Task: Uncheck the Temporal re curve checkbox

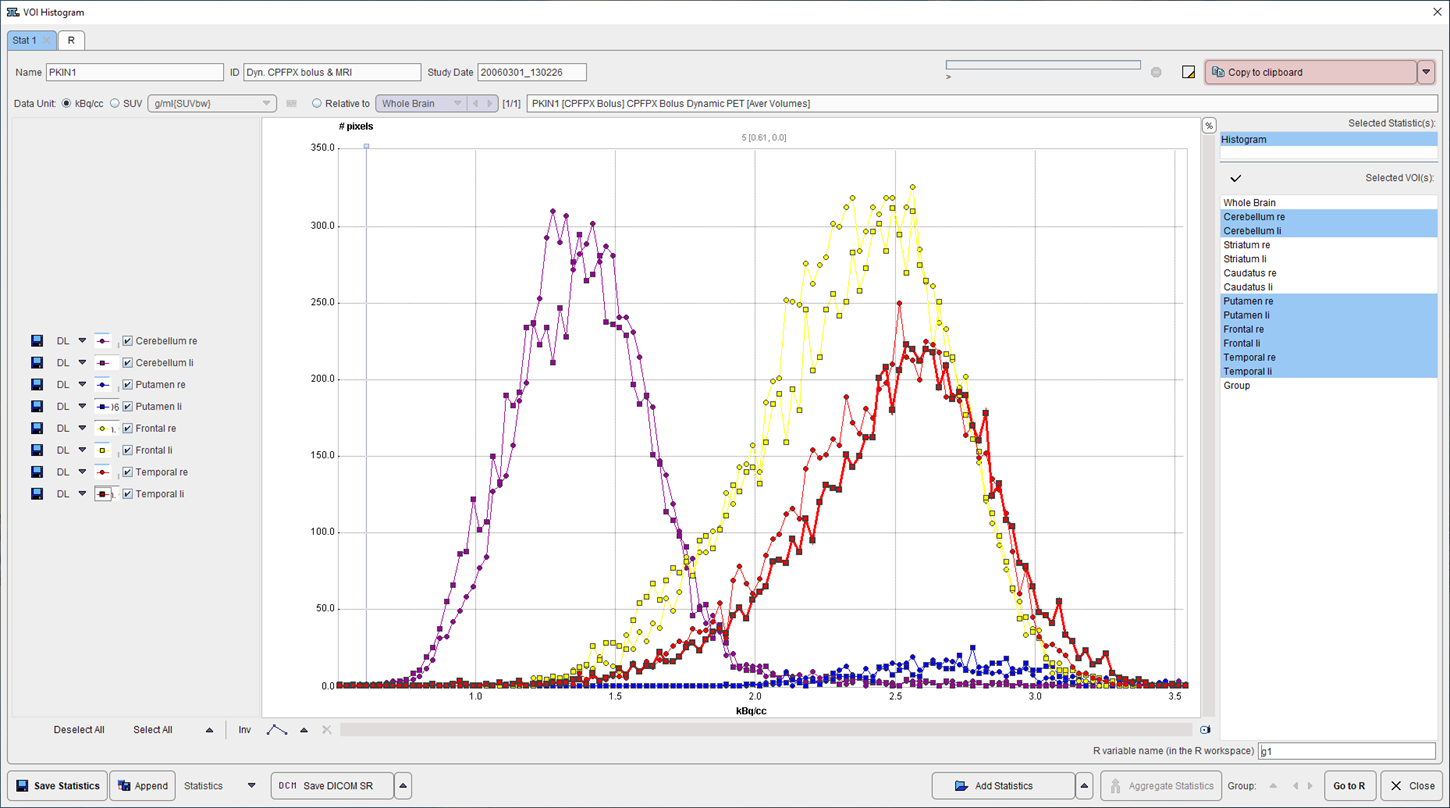Action: (x=127, y=472)
